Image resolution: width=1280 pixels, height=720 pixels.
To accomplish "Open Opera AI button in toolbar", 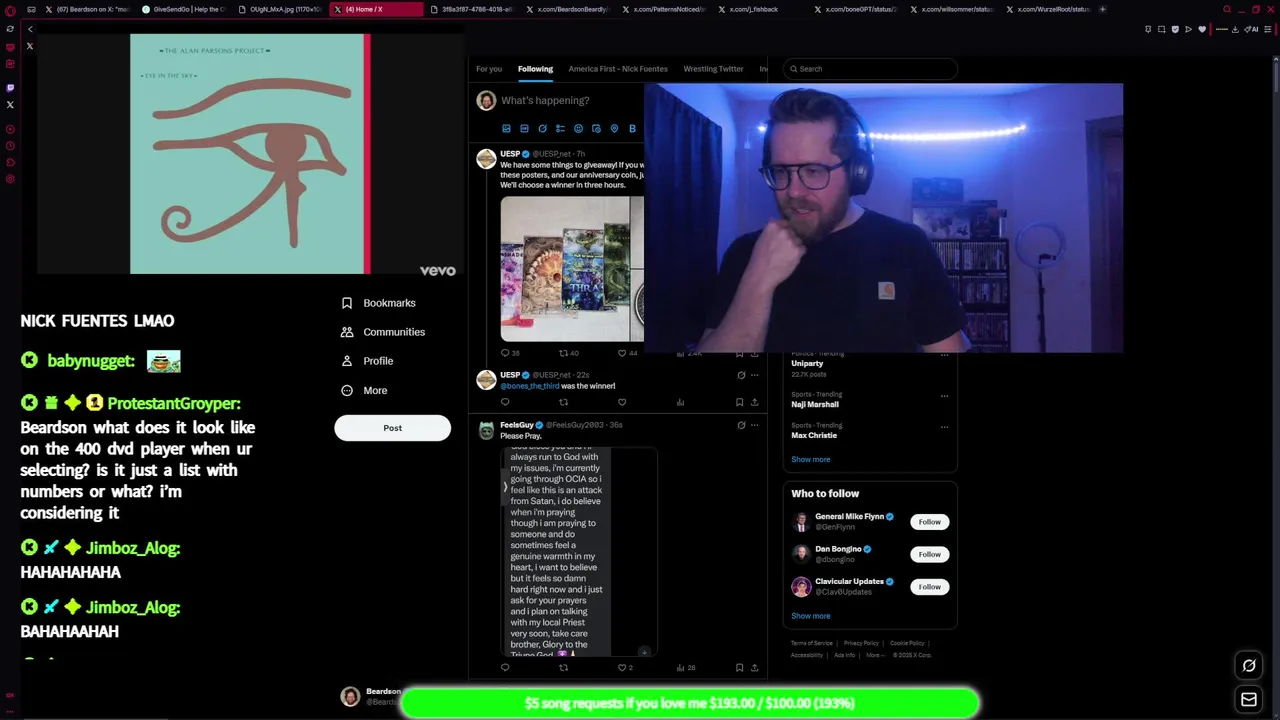I will pos(1253,29).
